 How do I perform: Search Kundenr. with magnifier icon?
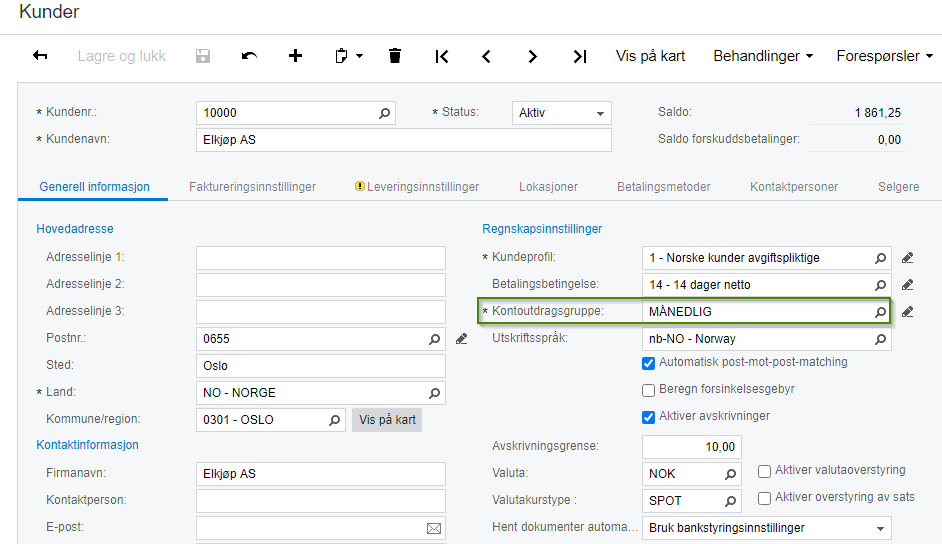tap(384, 113)
